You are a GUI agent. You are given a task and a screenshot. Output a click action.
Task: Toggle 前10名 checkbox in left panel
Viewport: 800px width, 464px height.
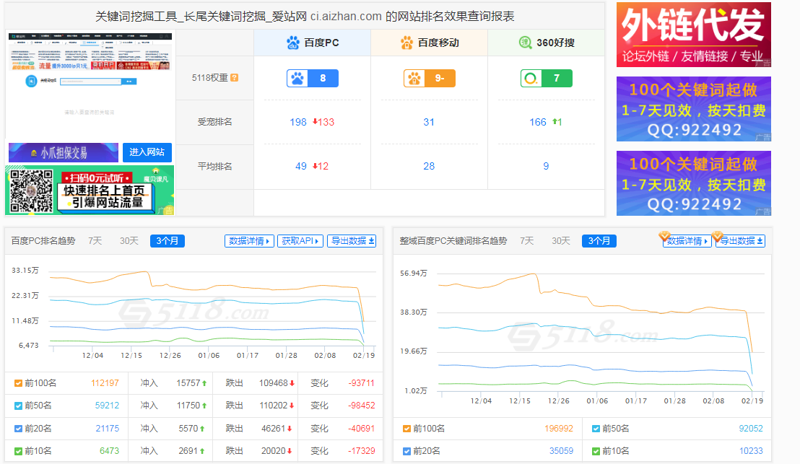[18, 451]
